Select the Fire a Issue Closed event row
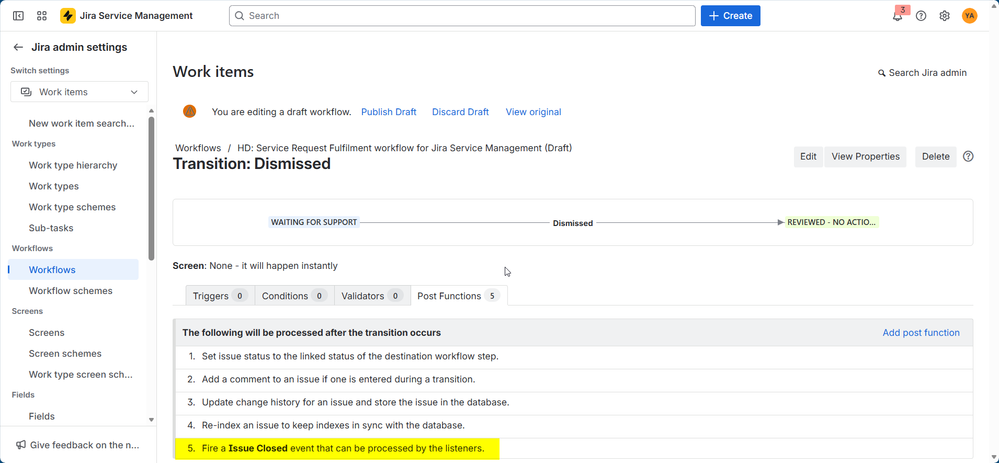This screenshot has width=999, height=463. point(574,448)
